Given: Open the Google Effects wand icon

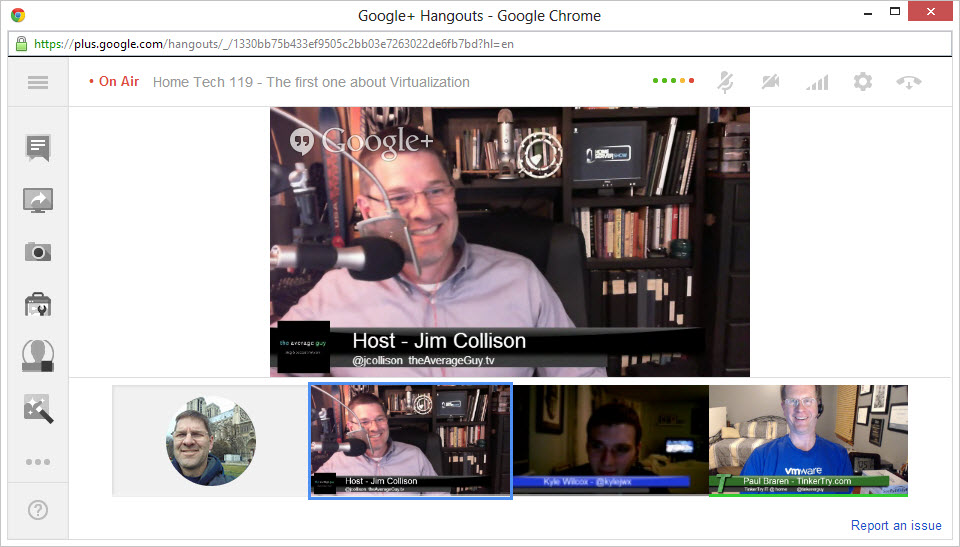Looking at the screenshot, I should tap(38, 409).
